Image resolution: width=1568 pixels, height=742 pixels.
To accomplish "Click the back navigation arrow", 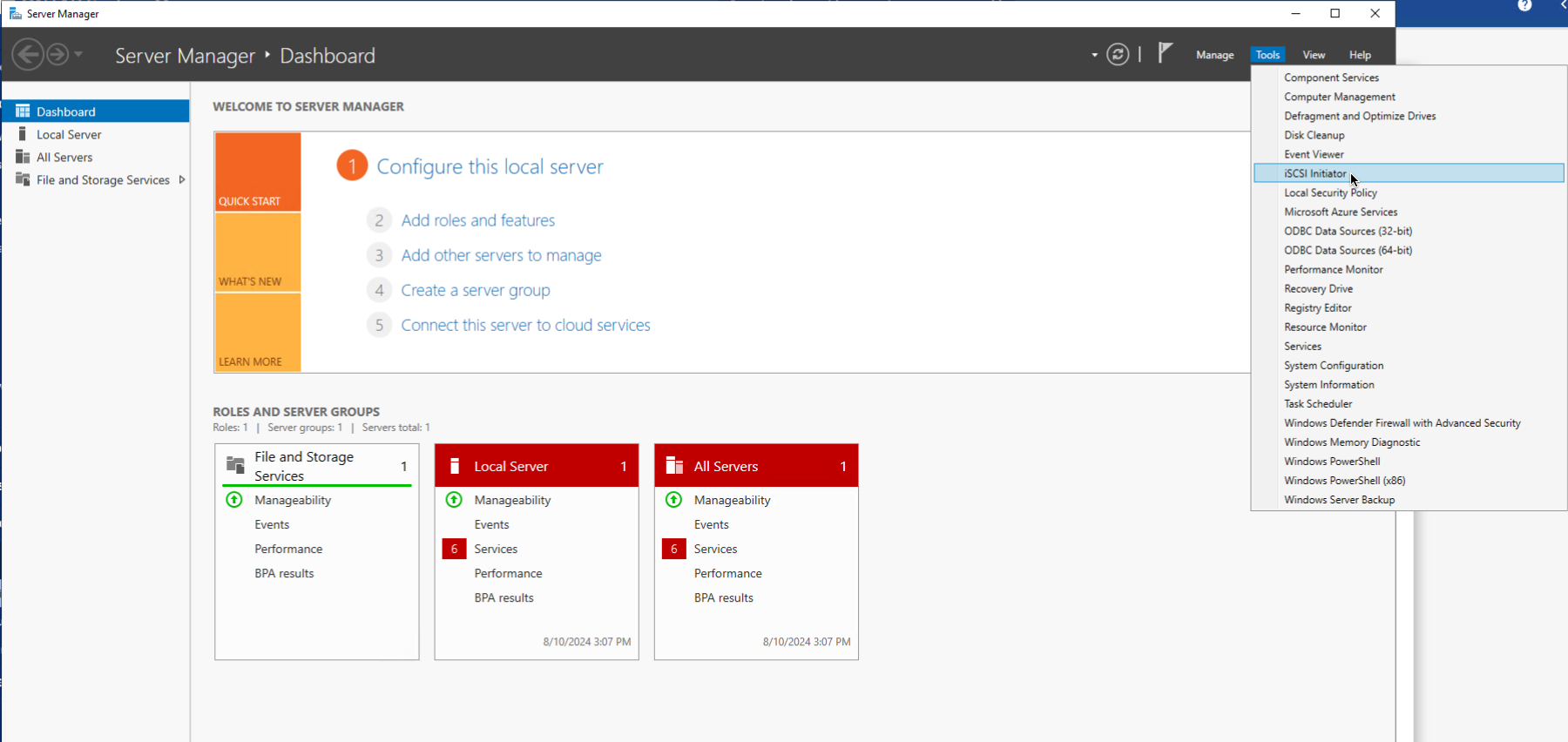I will click(28, 55).
